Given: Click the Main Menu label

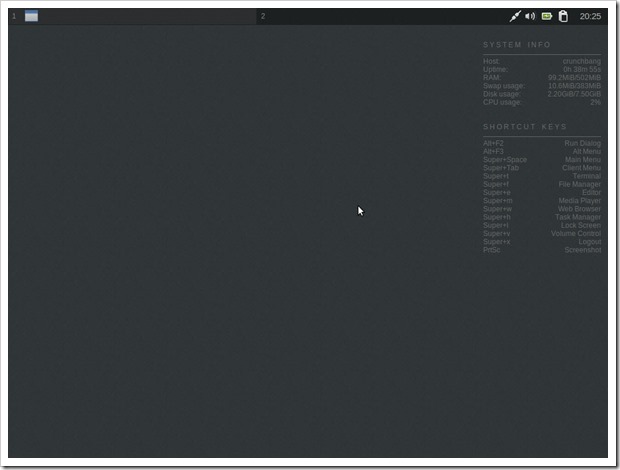Looking at the screenshot, I should [583, 160].
